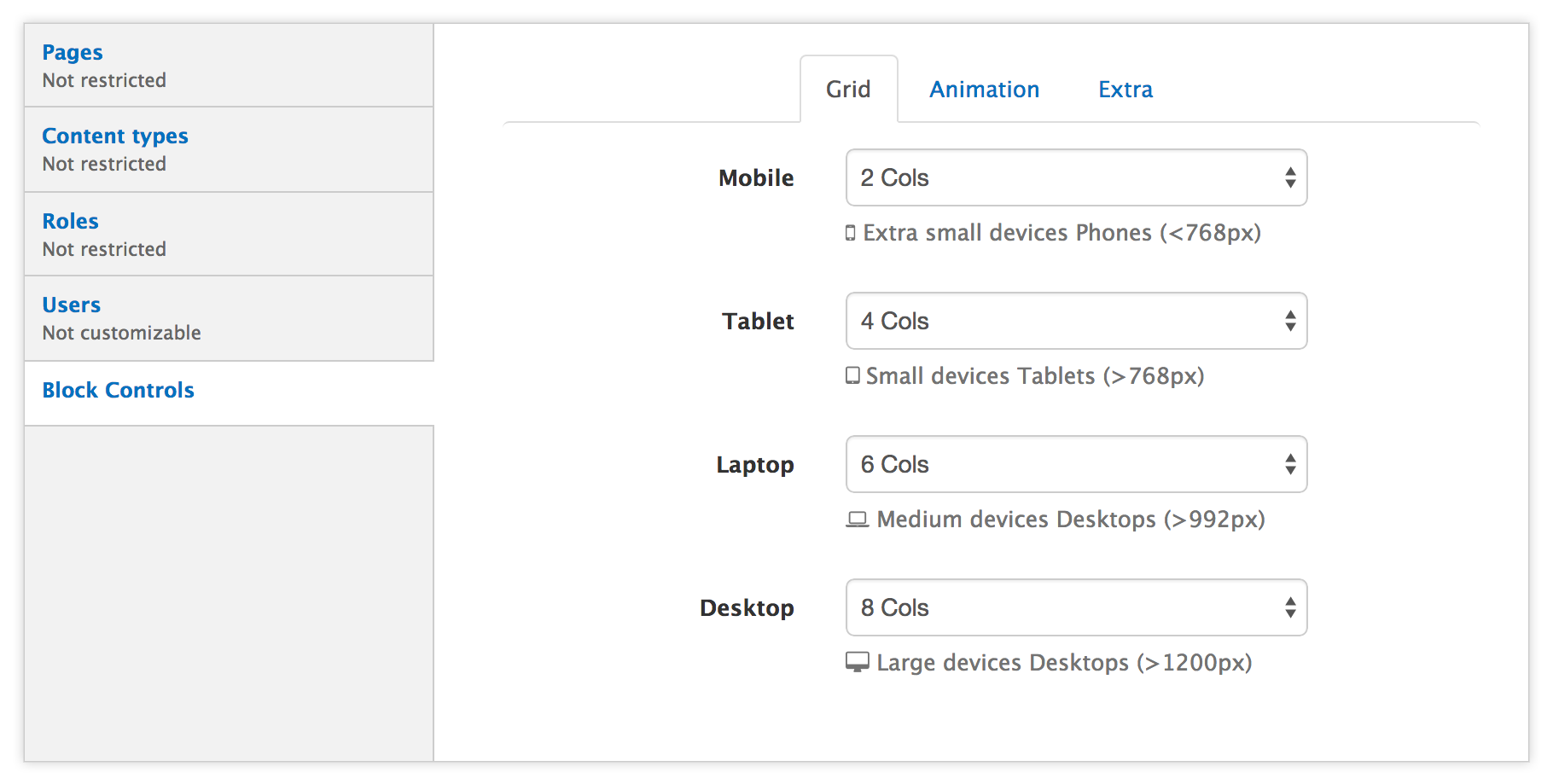The width and height of the screenshot is (1553, 784).
Task: Switch to the Animation tab
Action: (x=984, y=90)
